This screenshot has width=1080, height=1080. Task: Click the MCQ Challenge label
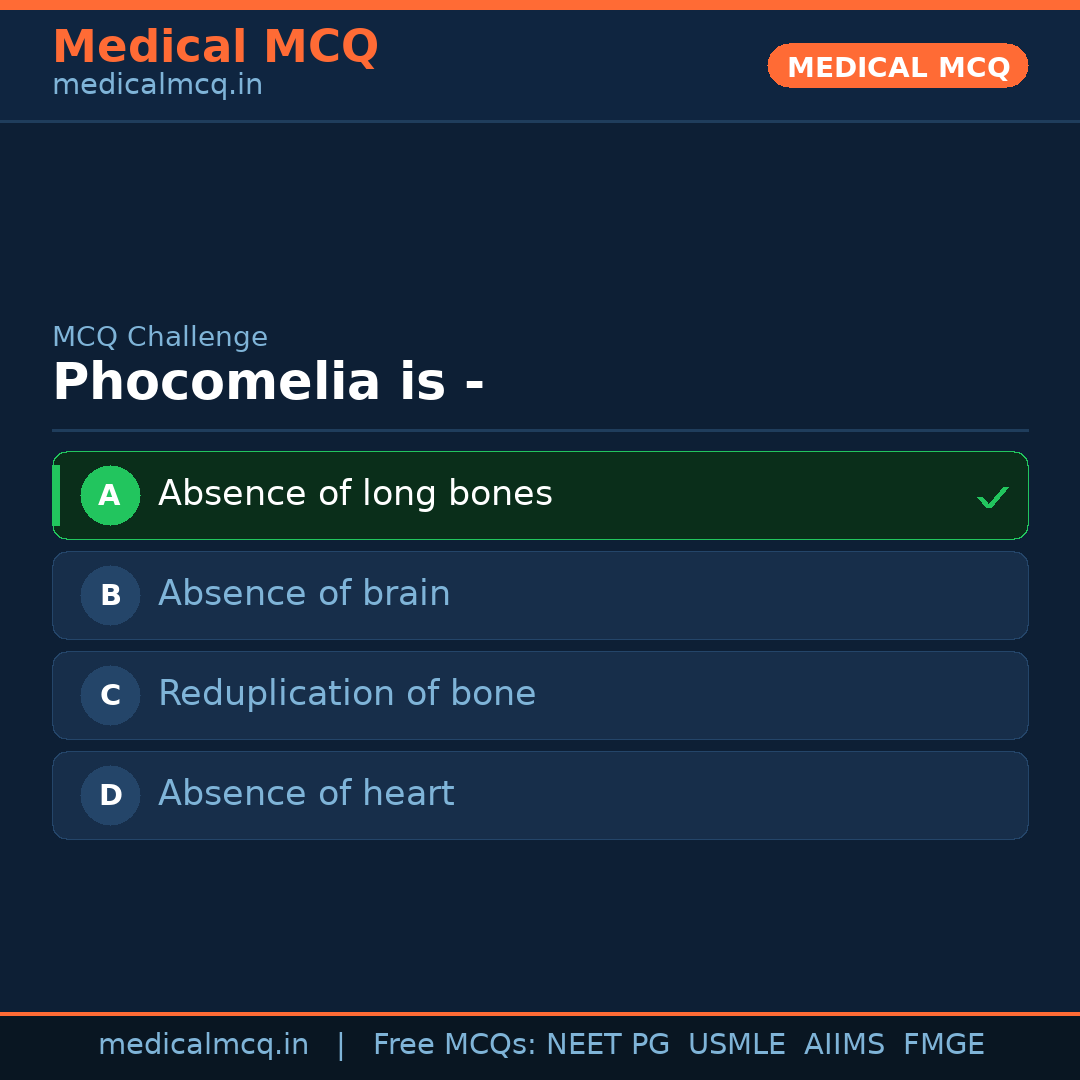(x=160, y=337)
